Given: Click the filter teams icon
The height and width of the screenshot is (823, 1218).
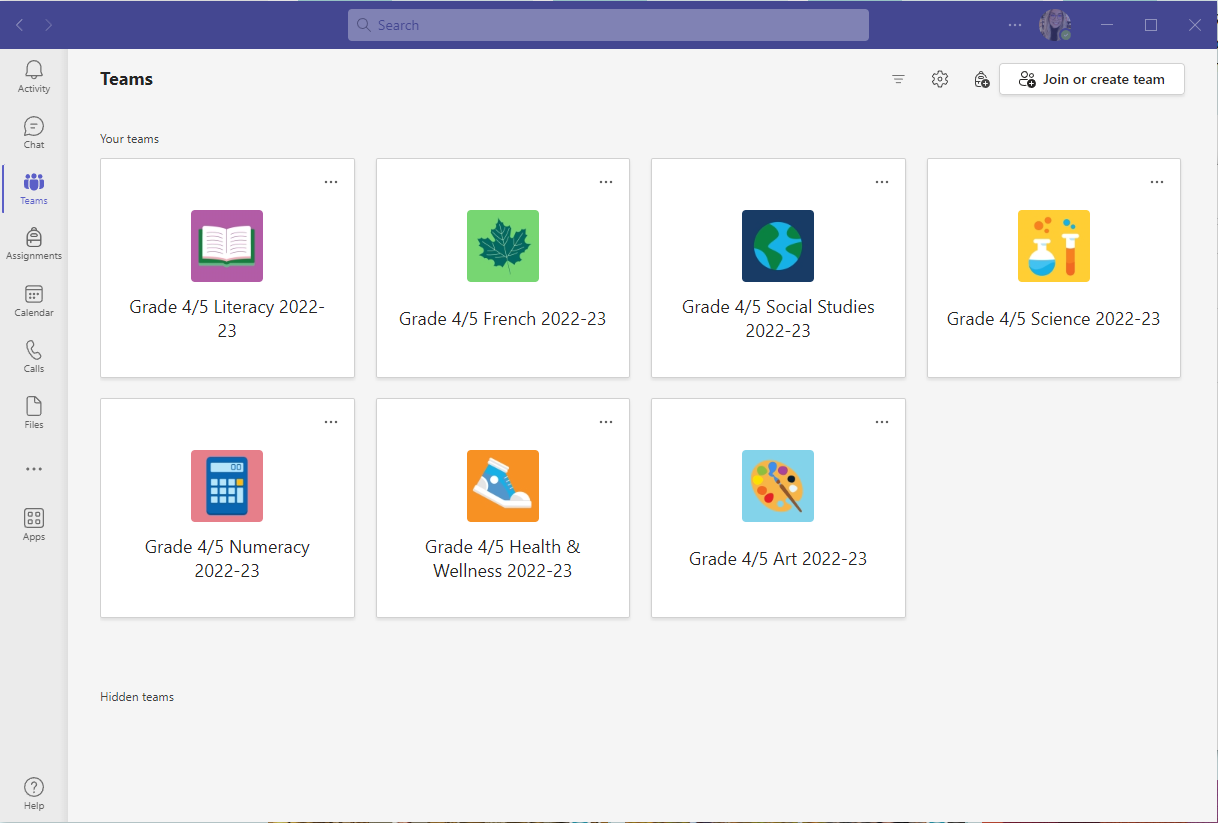Looking at the screenshot, I should pyautogui.click(x=898, y=80).
